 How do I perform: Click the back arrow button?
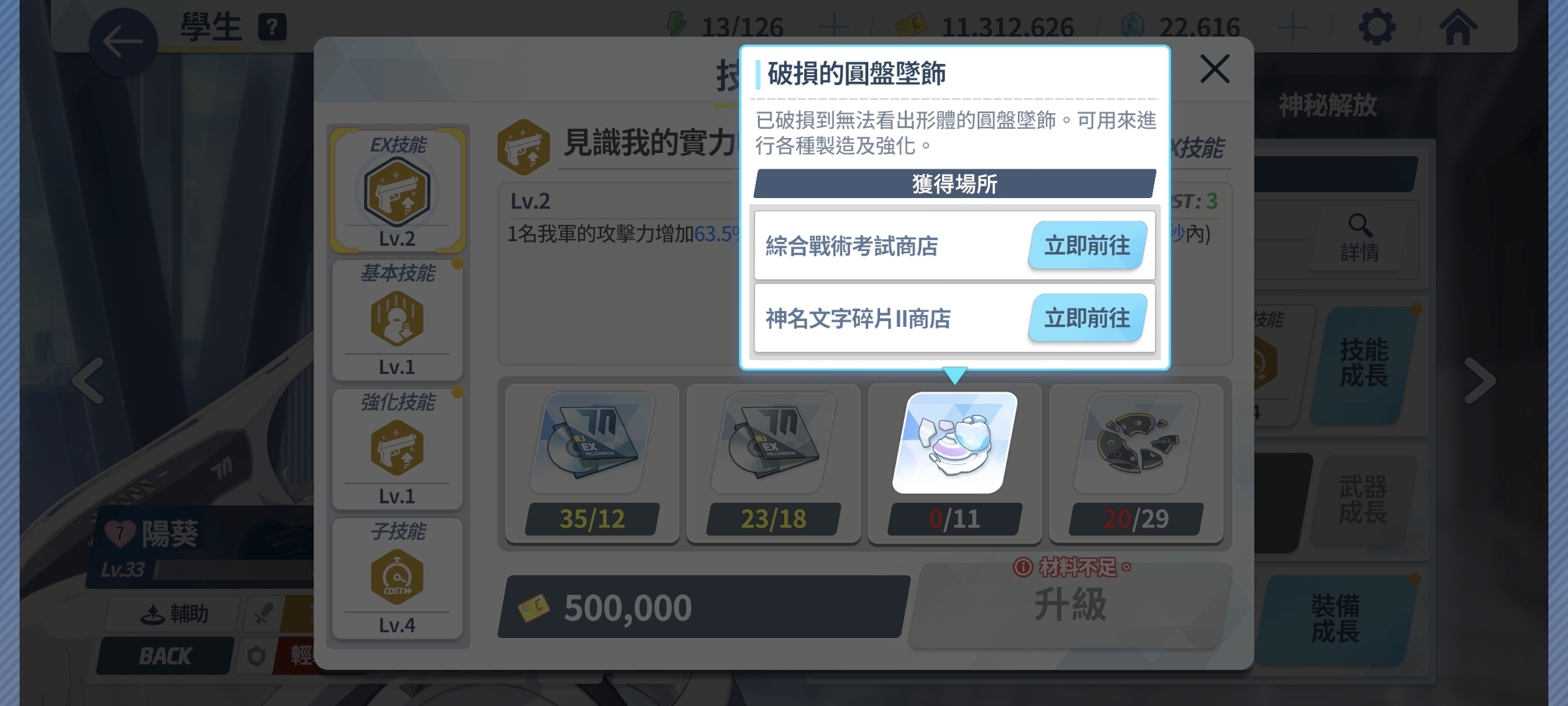pos(123,42)
